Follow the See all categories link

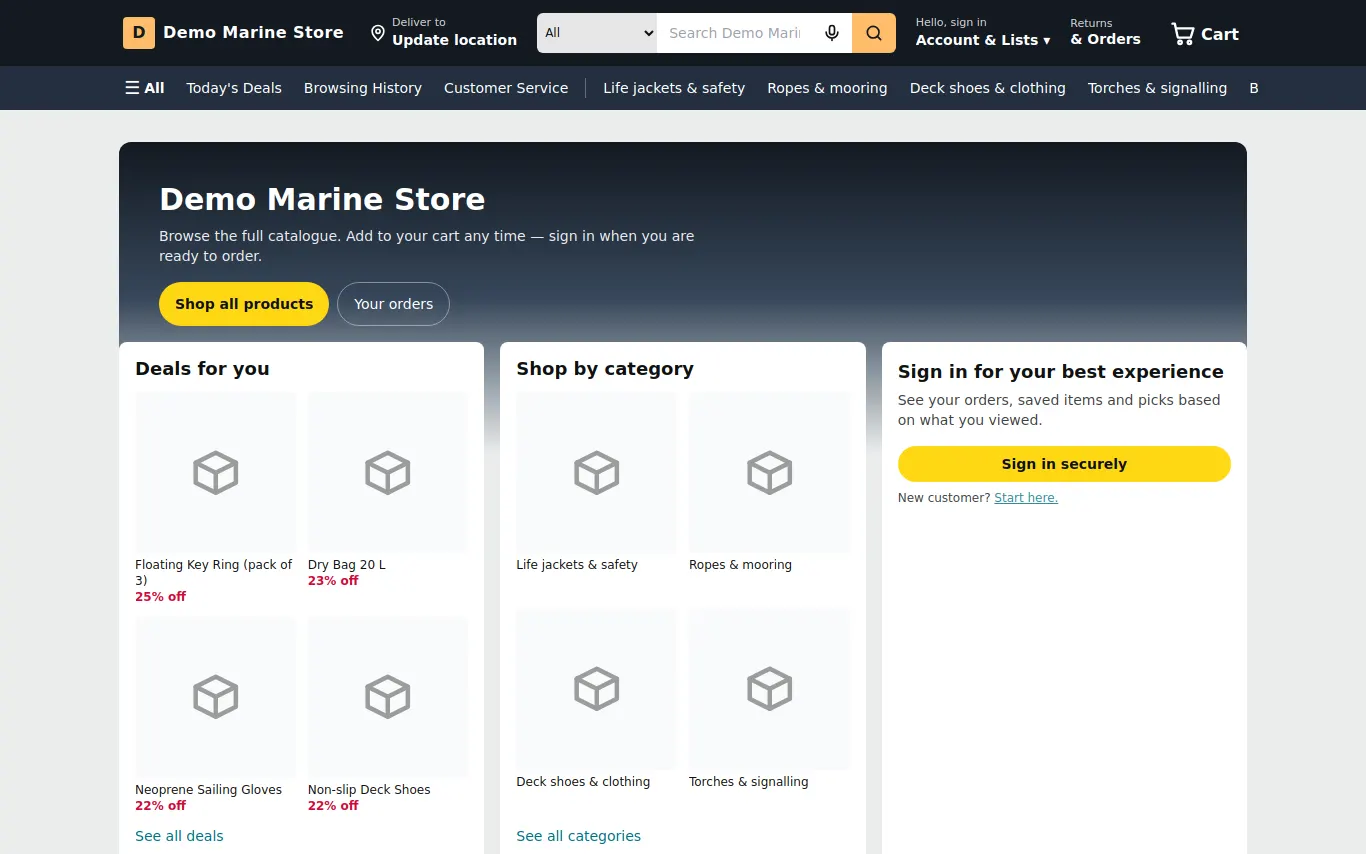(578, 836)
